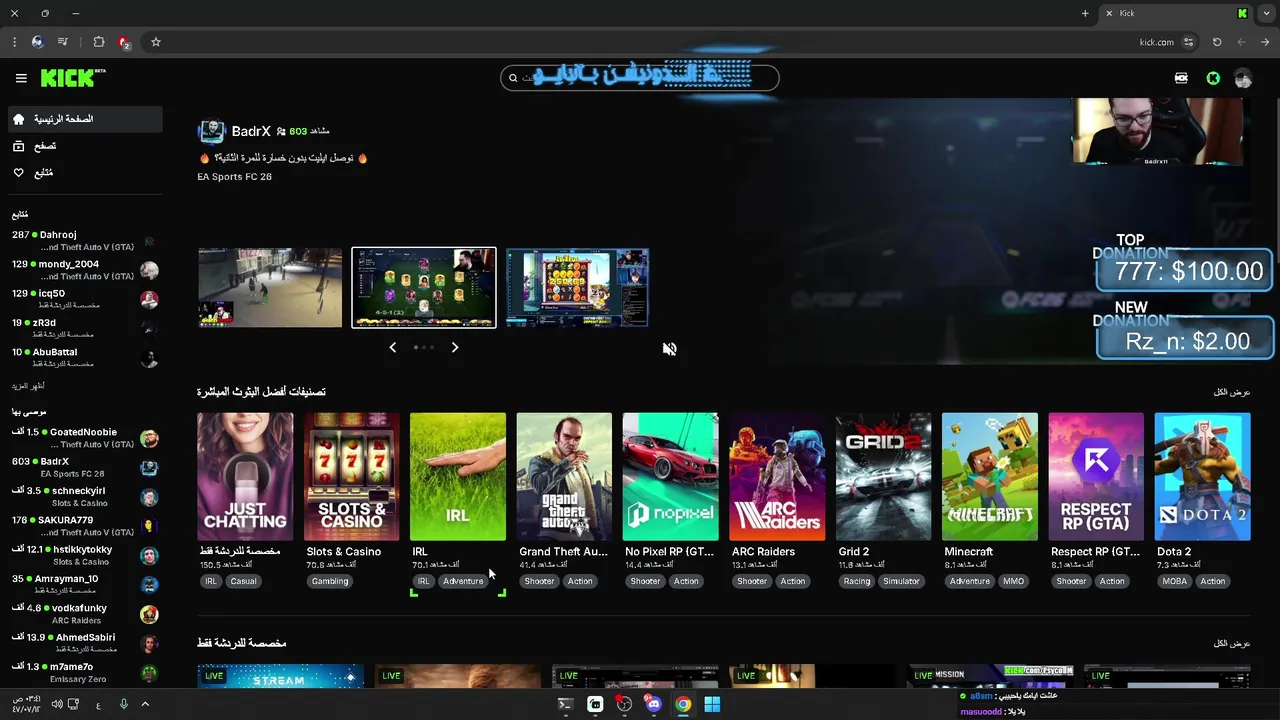Image resolution: width=1280 pixels, height=720 pixels.
Task: Open Chrome profile avatar button
Action: [37, 42]
